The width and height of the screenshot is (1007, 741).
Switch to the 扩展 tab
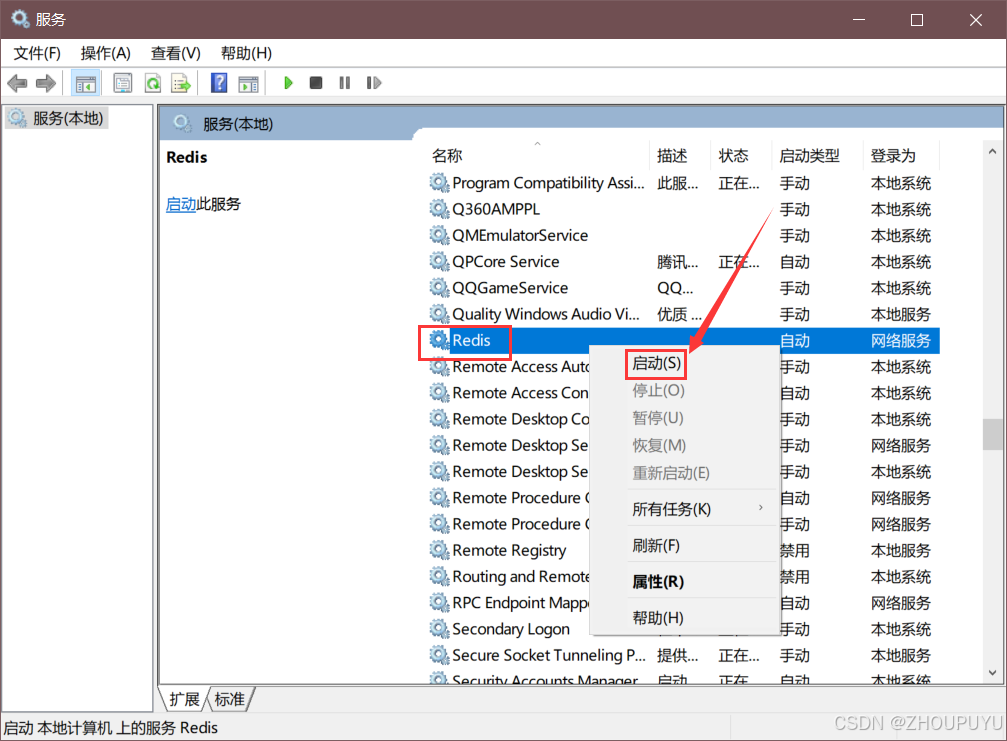point(184,699)
